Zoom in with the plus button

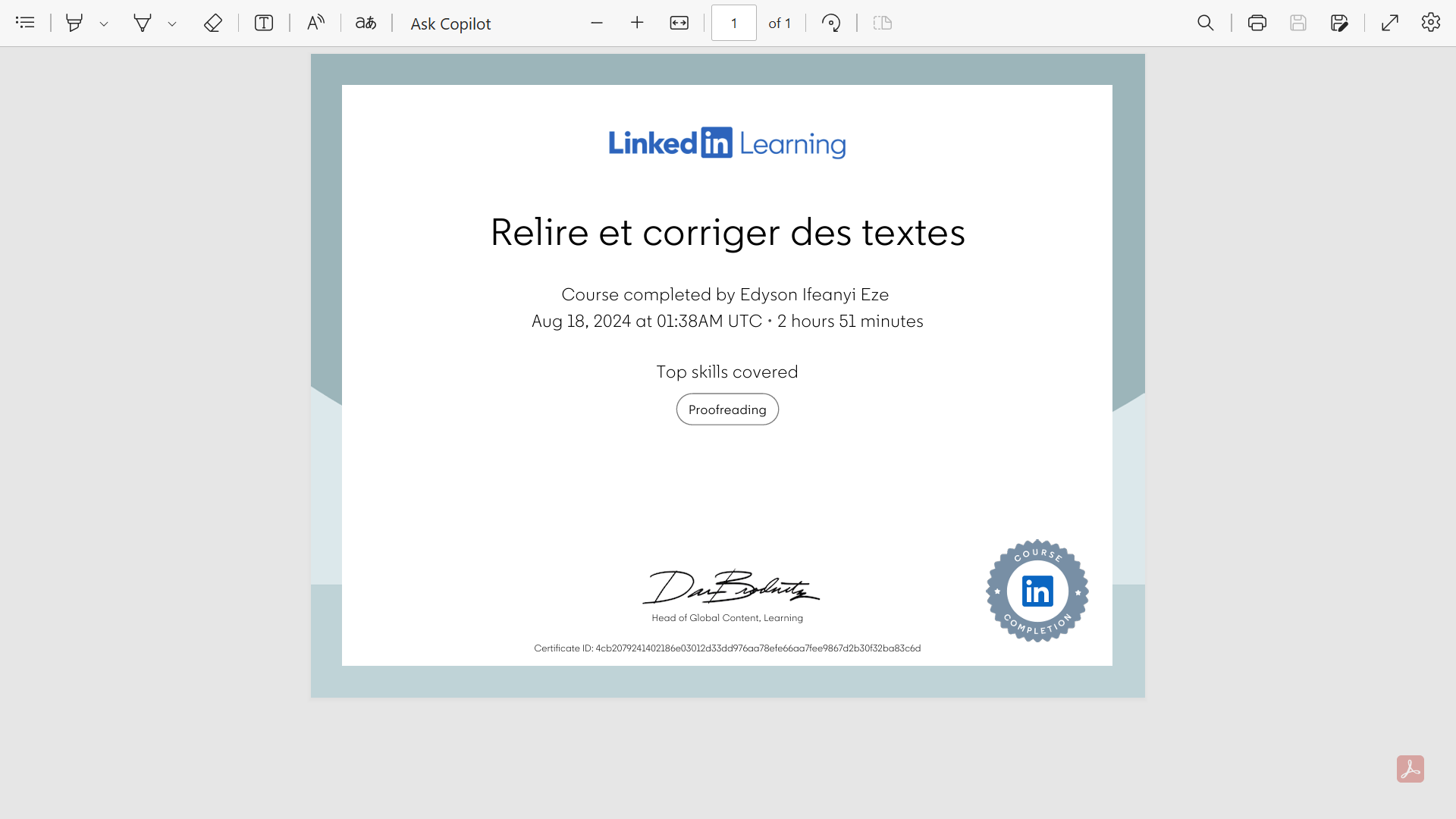tap(637, 23)
